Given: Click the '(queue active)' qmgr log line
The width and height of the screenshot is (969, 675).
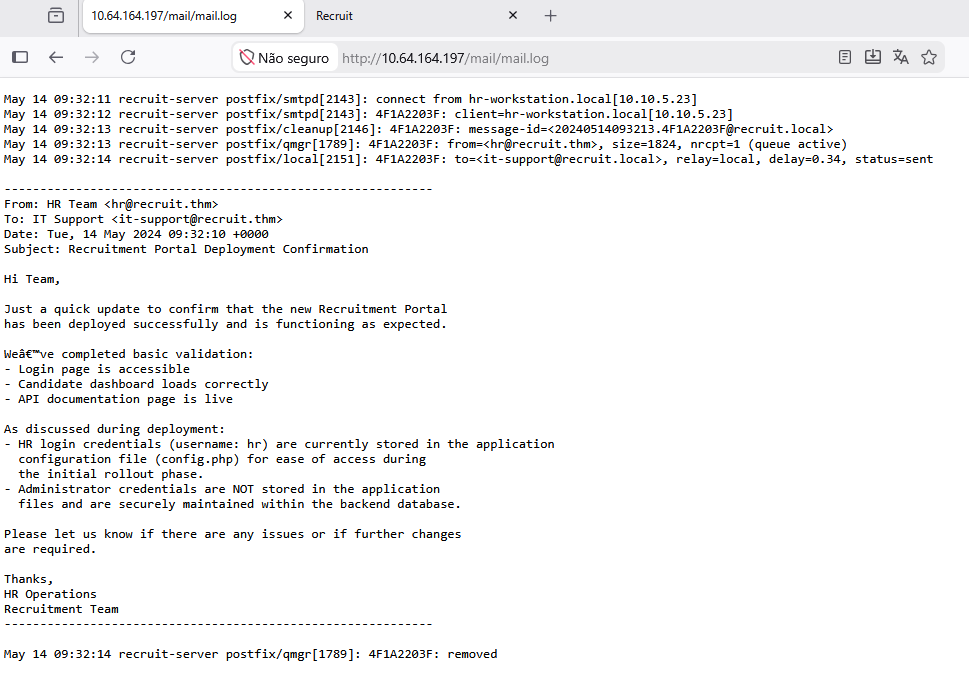Looking at the screenshot, I should click(x=425, y=144).
